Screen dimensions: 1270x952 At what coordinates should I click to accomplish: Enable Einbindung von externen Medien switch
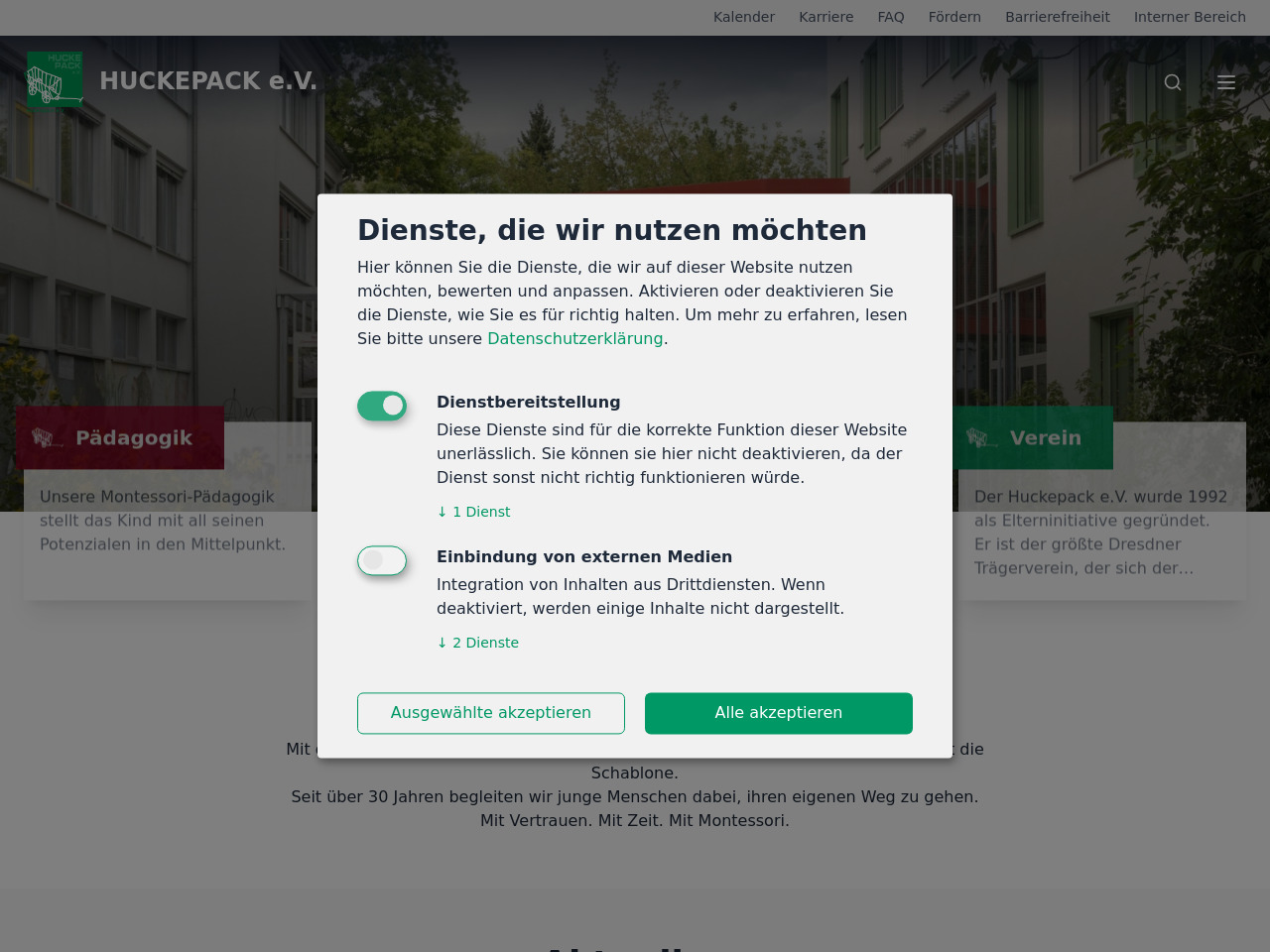click(382, 560)
